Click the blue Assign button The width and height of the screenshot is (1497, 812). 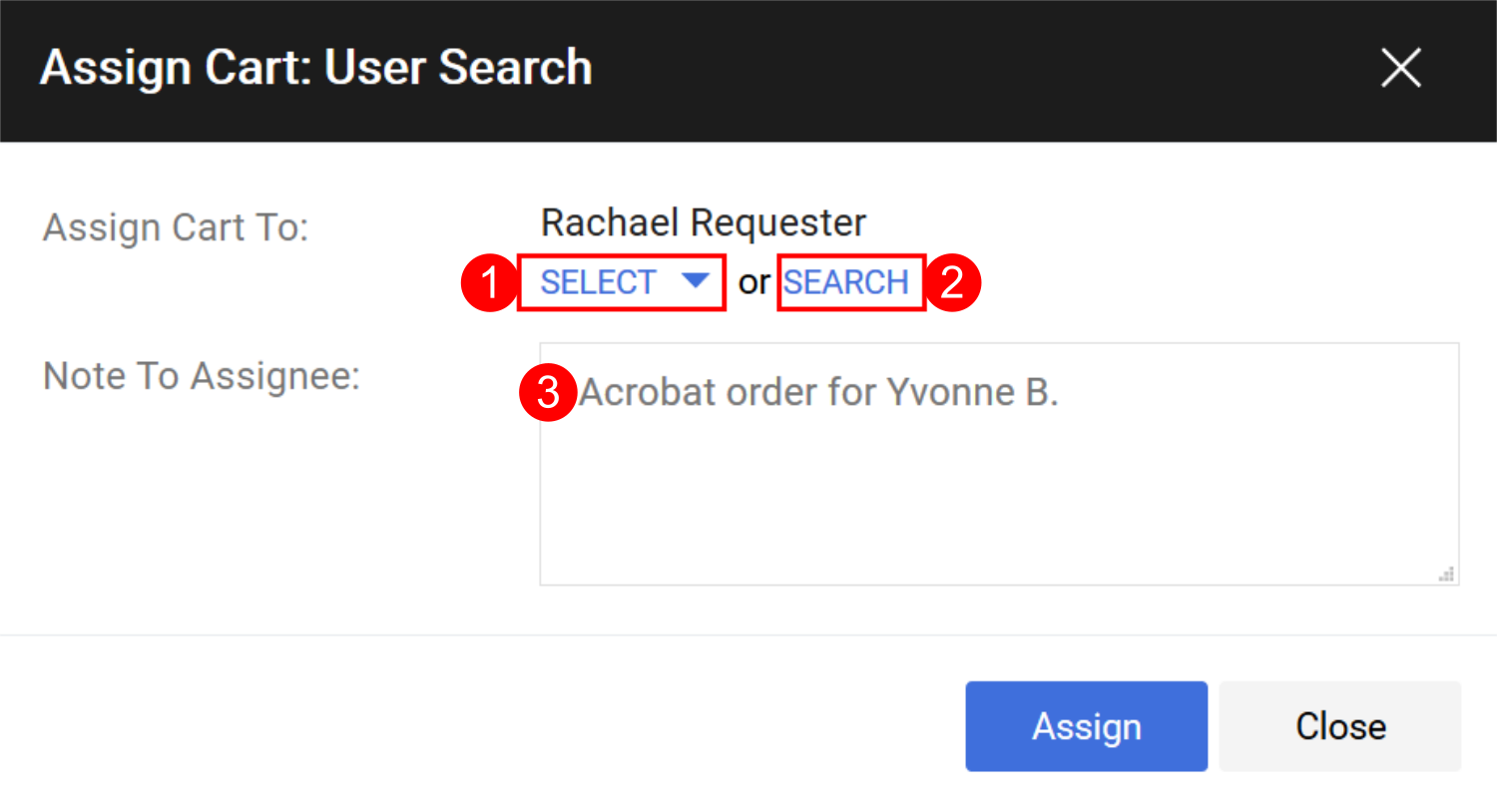[x=1086, y=726]
